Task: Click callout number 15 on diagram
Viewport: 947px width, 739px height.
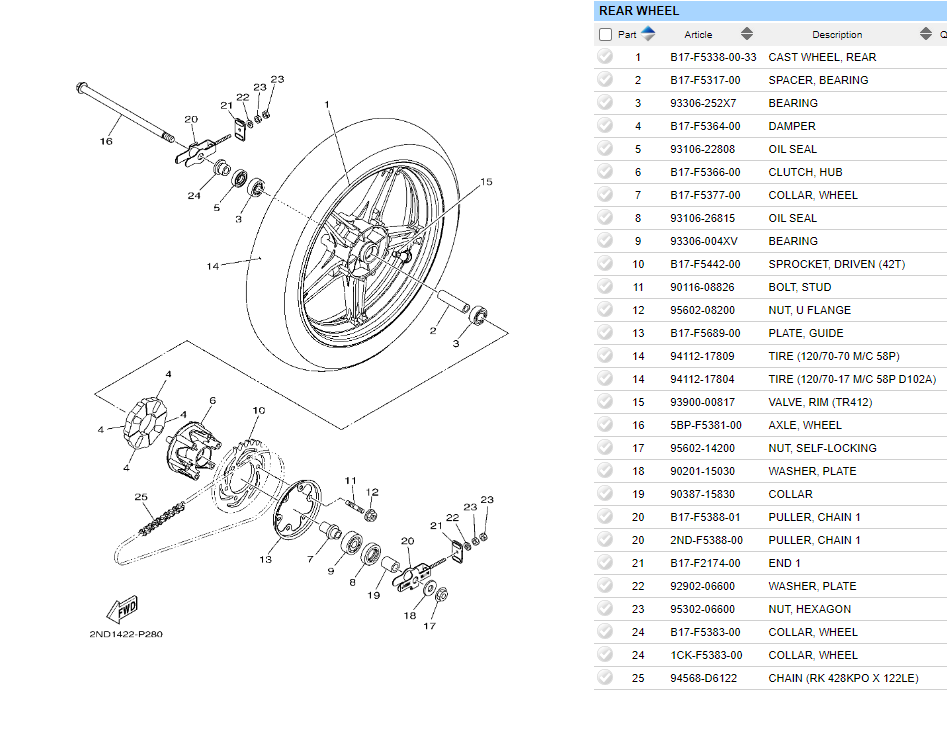Action: 486,181
